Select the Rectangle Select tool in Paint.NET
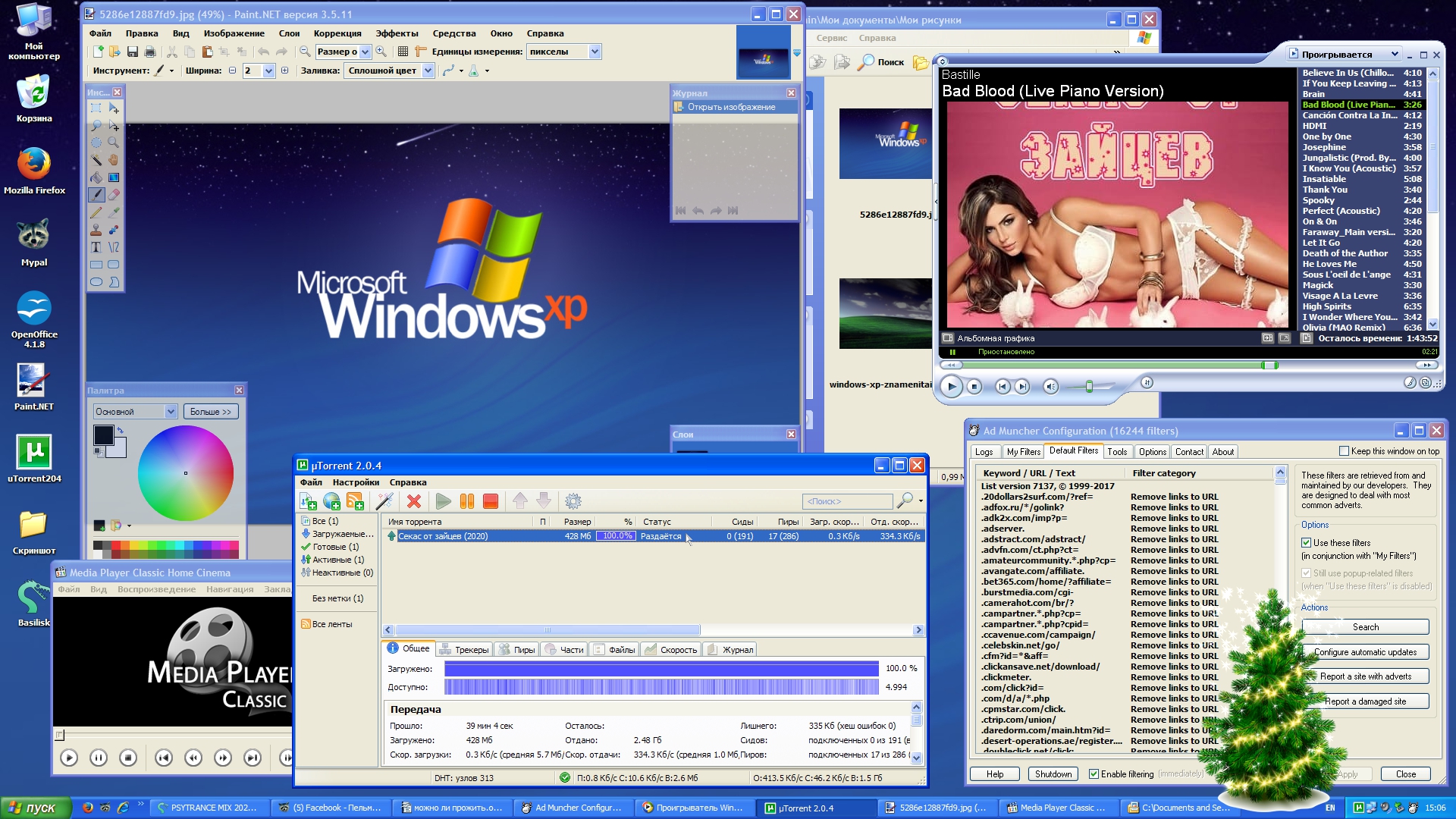 click(x=96, y=108)
